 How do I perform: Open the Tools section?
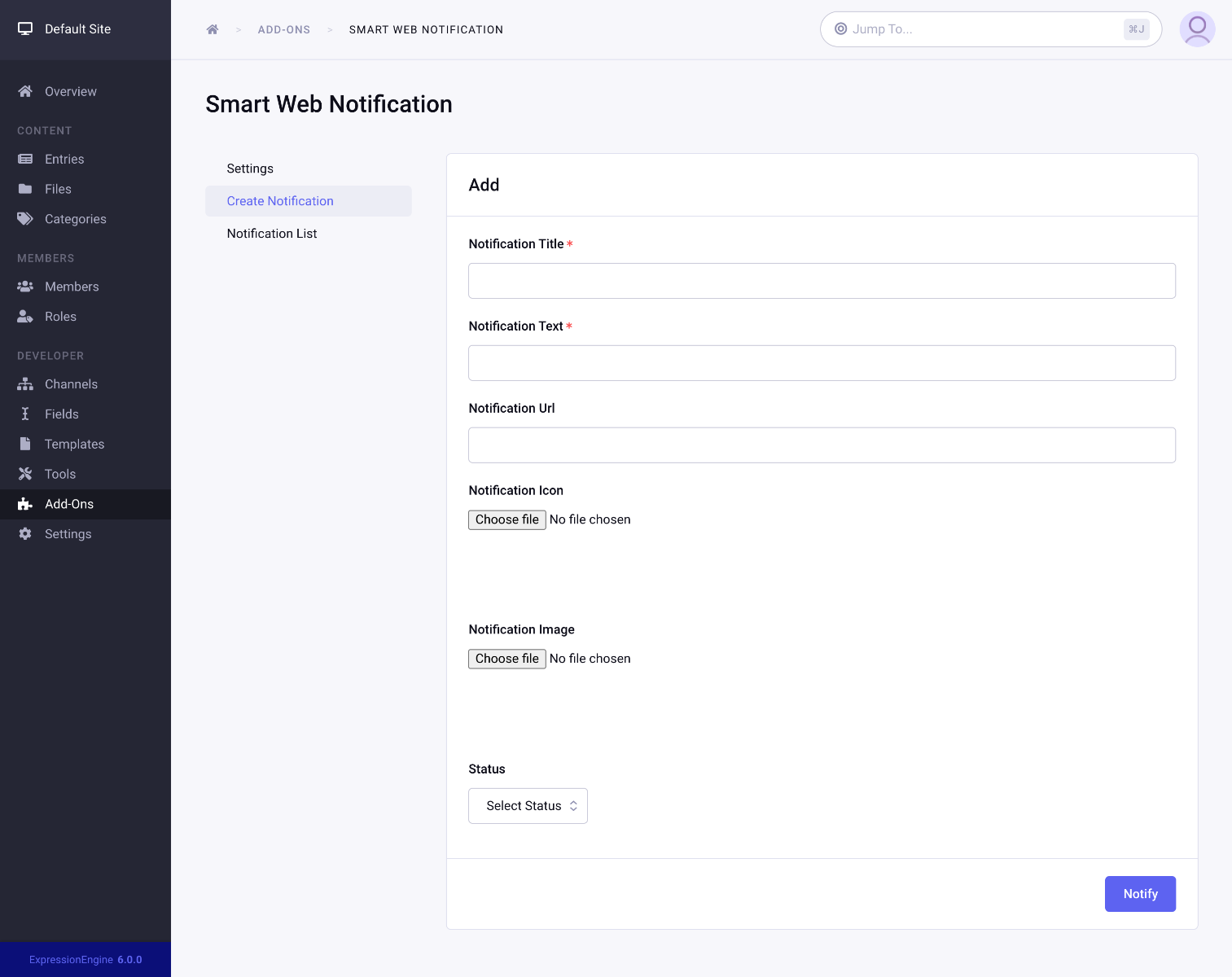[x=60, y=474]
